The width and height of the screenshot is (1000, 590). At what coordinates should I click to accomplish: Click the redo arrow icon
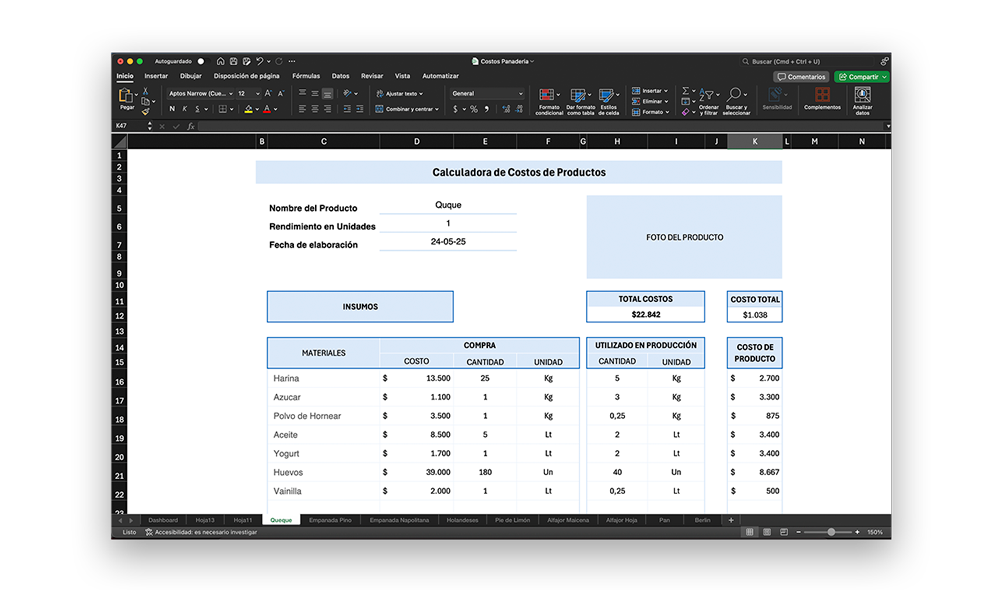point(279,61)
